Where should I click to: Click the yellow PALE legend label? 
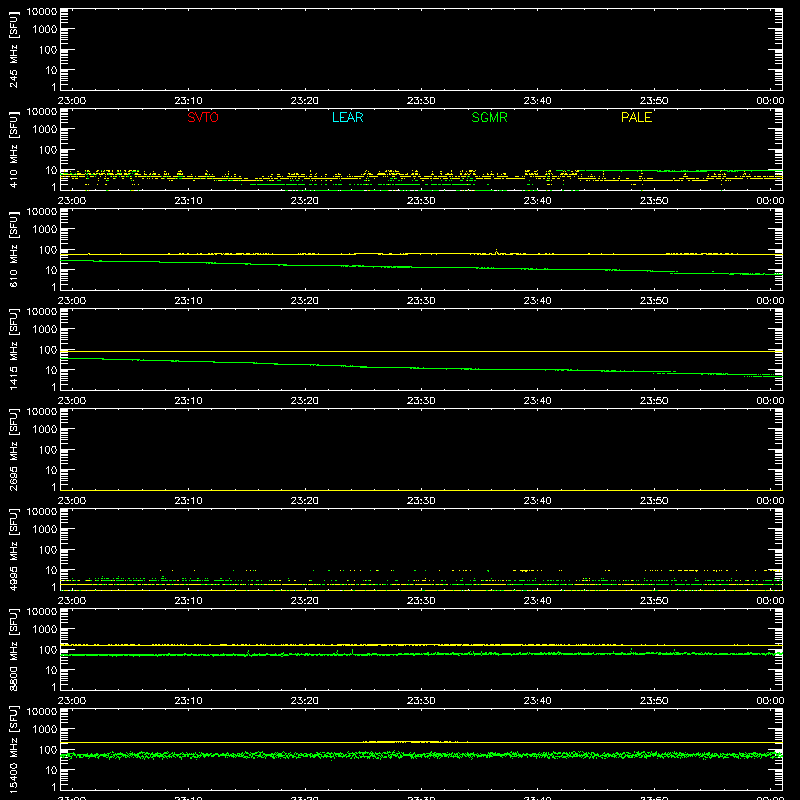636,117
